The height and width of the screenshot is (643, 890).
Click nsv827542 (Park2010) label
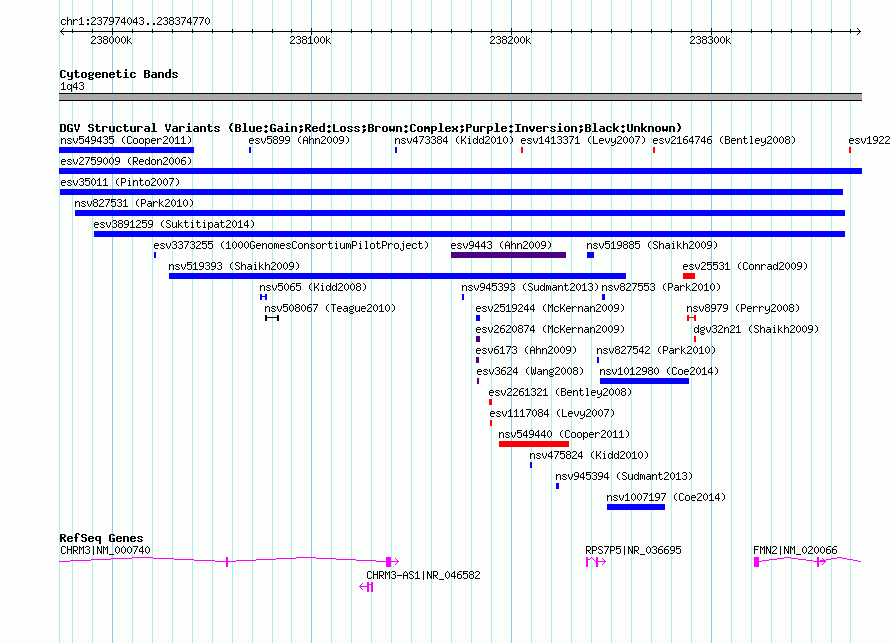tap(656, 350)
